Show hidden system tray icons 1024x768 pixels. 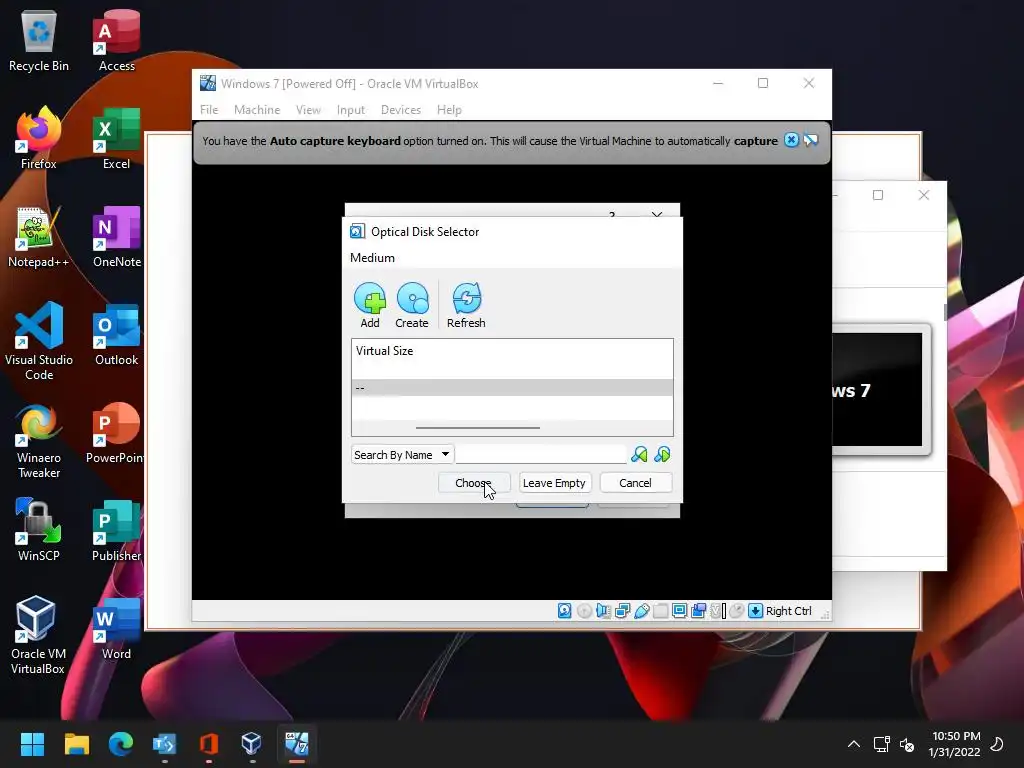854,744
